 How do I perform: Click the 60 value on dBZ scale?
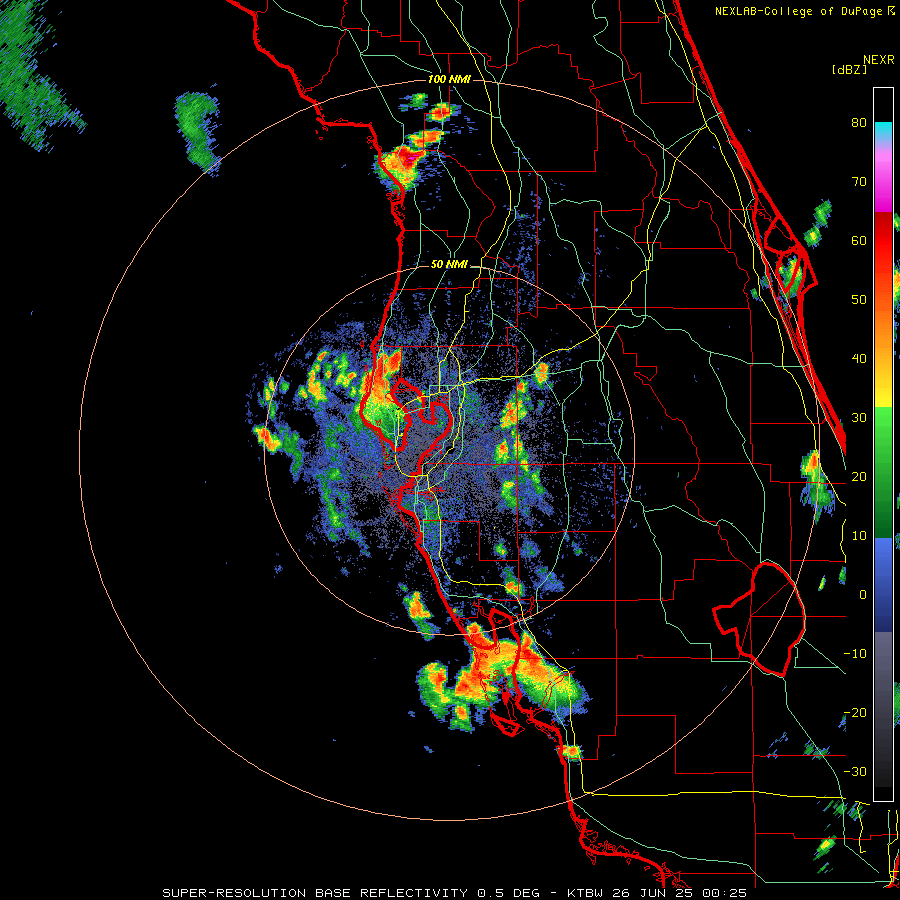[x=859, y=240]
